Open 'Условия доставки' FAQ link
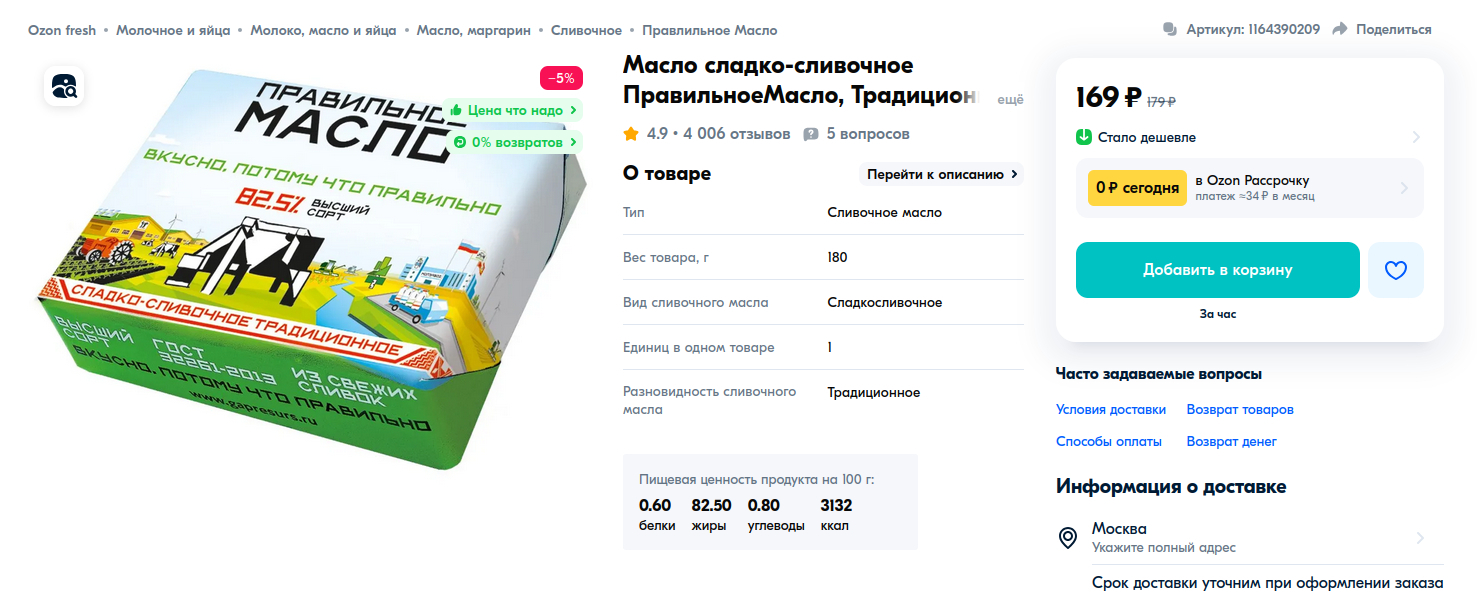This screenshot has width=1477, height=594. click(x=1111, y=410)
